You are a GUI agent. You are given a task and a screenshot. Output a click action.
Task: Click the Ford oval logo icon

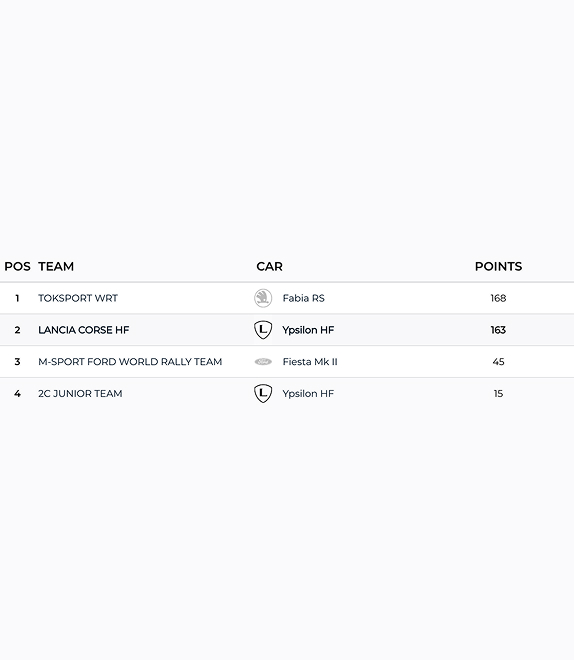pos(263,362)
